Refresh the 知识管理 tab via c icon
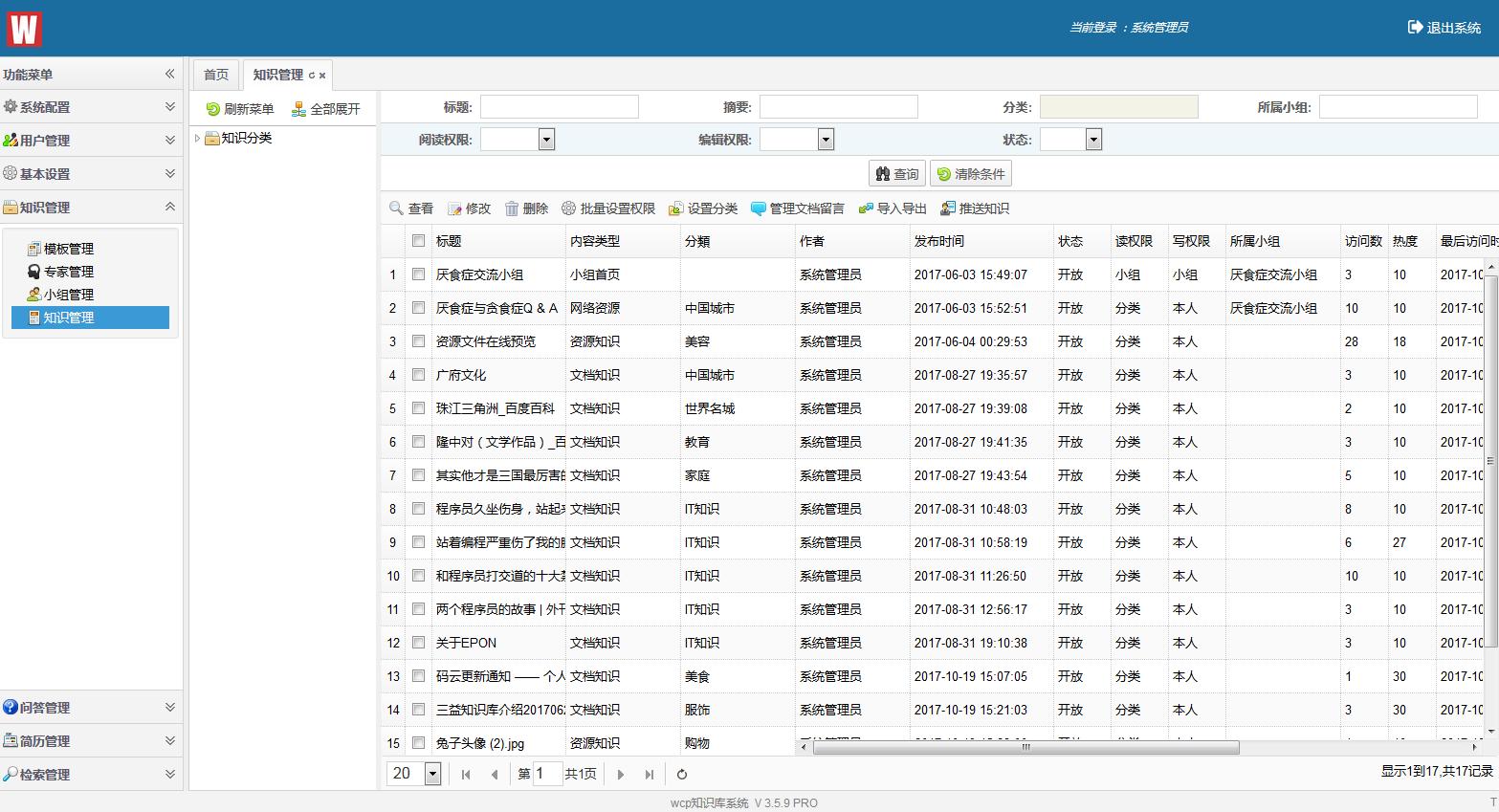The width and height of the screenshot is (1499, 812). coord(311,76)
